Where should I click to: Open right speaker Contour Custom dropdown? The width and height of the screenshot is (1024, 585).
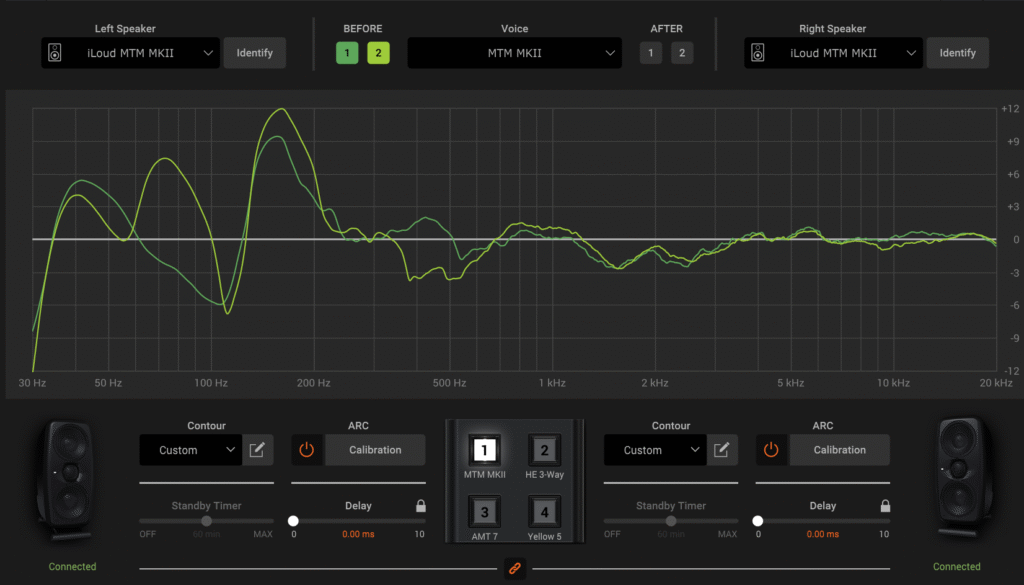pos(655,450)
